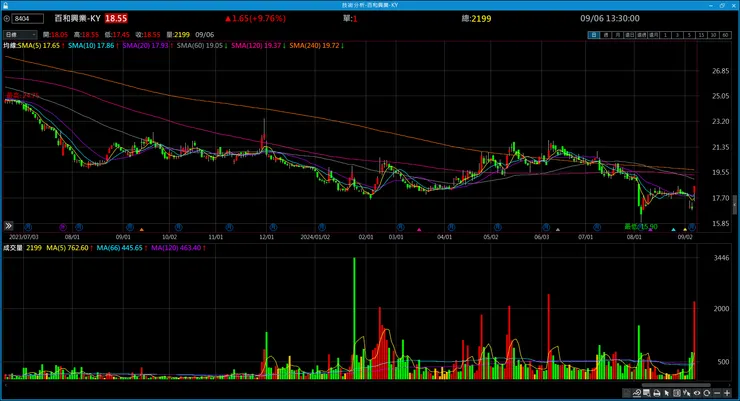The image size is (740, 401).
Task: Click the first dimmed icon in the bottom toolbar
Action: pyautogui.click(x=627, y=393)
